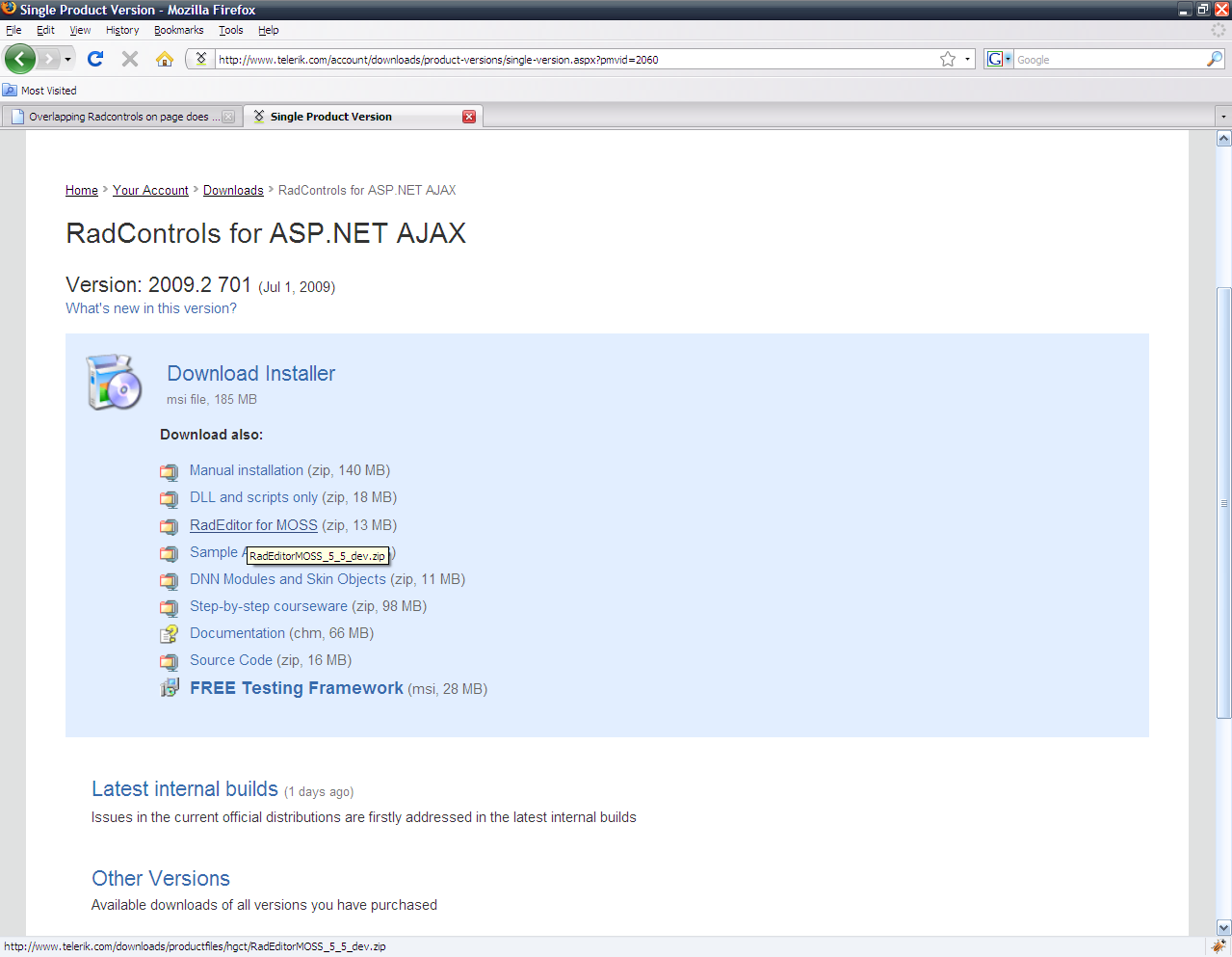Click the vertical scrollbar up arrow
Viewport: 1232px width, 957px height.
coord(1224,139)
